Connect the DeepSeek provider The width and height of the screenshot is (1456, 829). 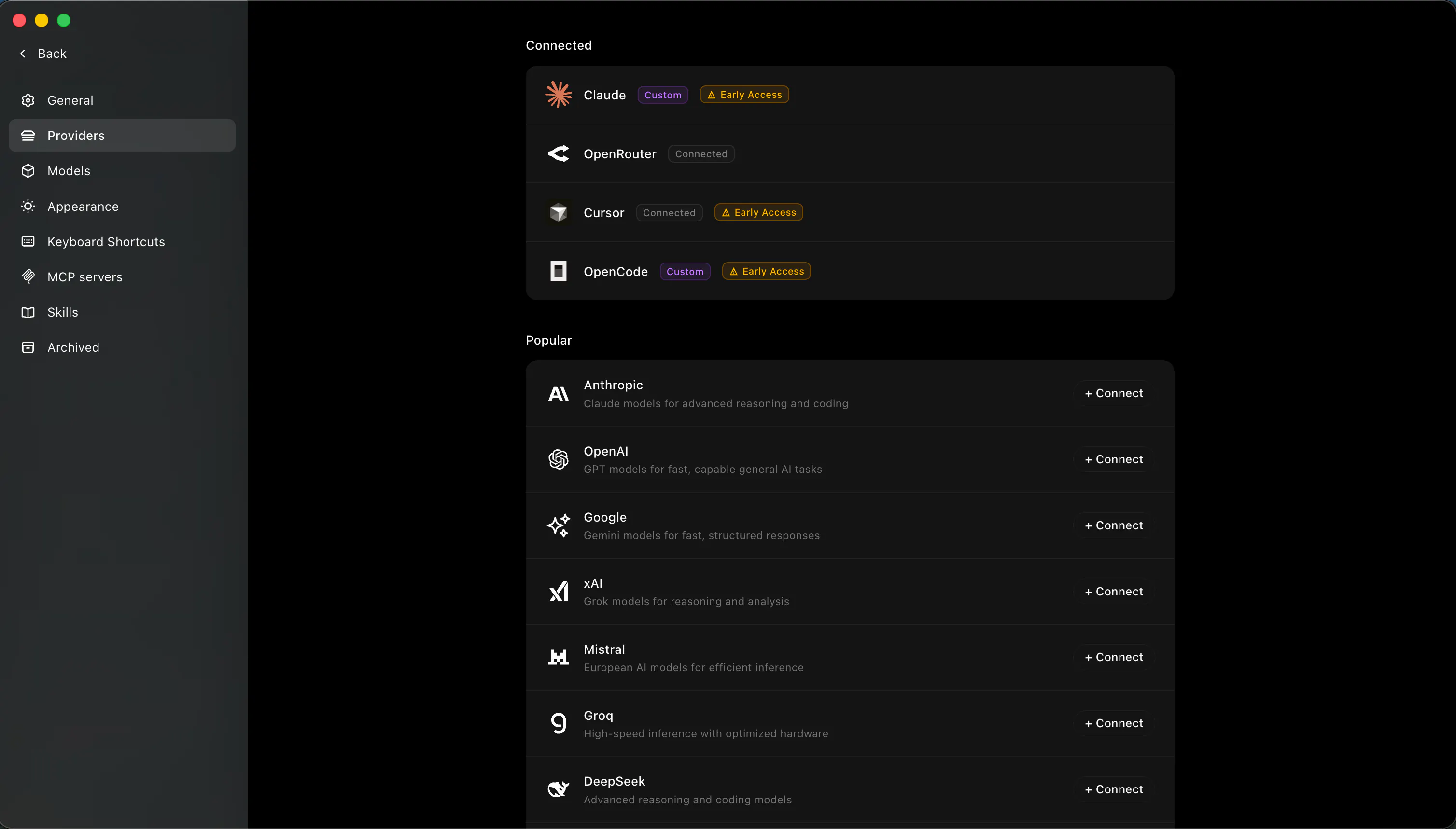click(x=1114, y=789)
